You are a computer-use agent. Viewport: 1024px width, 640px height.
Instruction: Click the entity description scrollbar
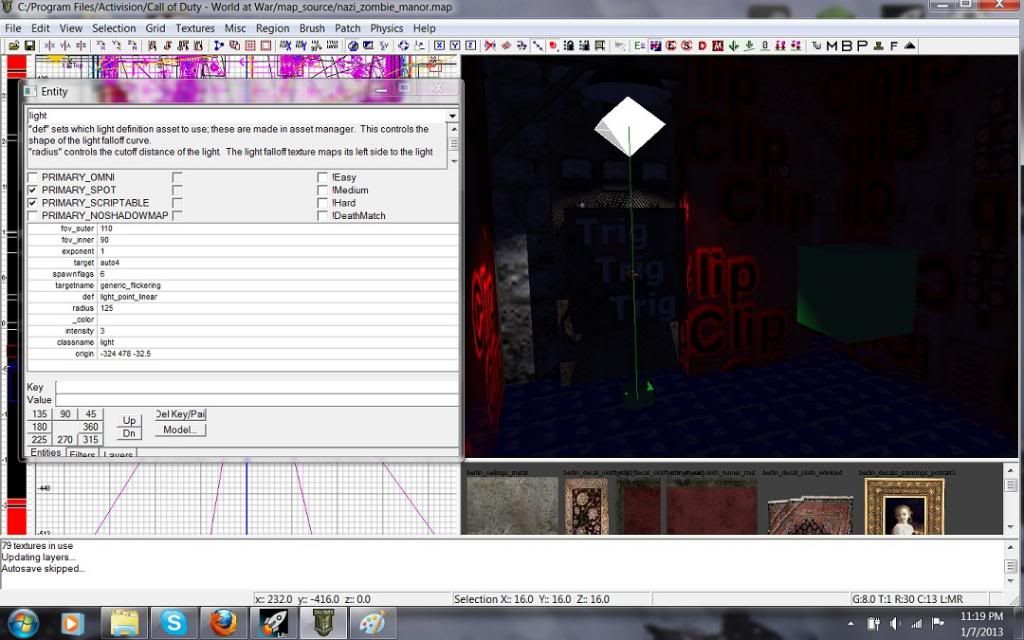point(453,144)
